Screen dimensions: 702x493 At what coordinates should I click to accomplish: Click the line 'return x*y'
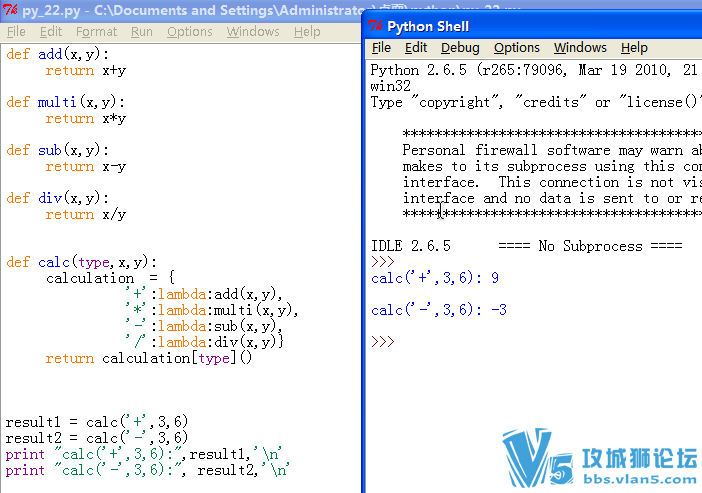86,119
